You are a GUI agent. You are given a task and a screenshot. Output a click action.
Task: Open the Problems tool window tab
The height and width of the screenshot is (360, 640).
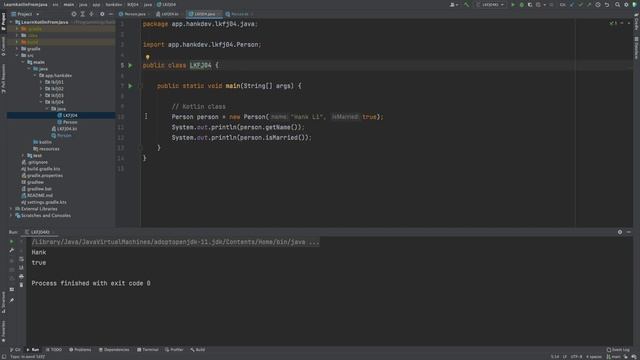point(80,350)
